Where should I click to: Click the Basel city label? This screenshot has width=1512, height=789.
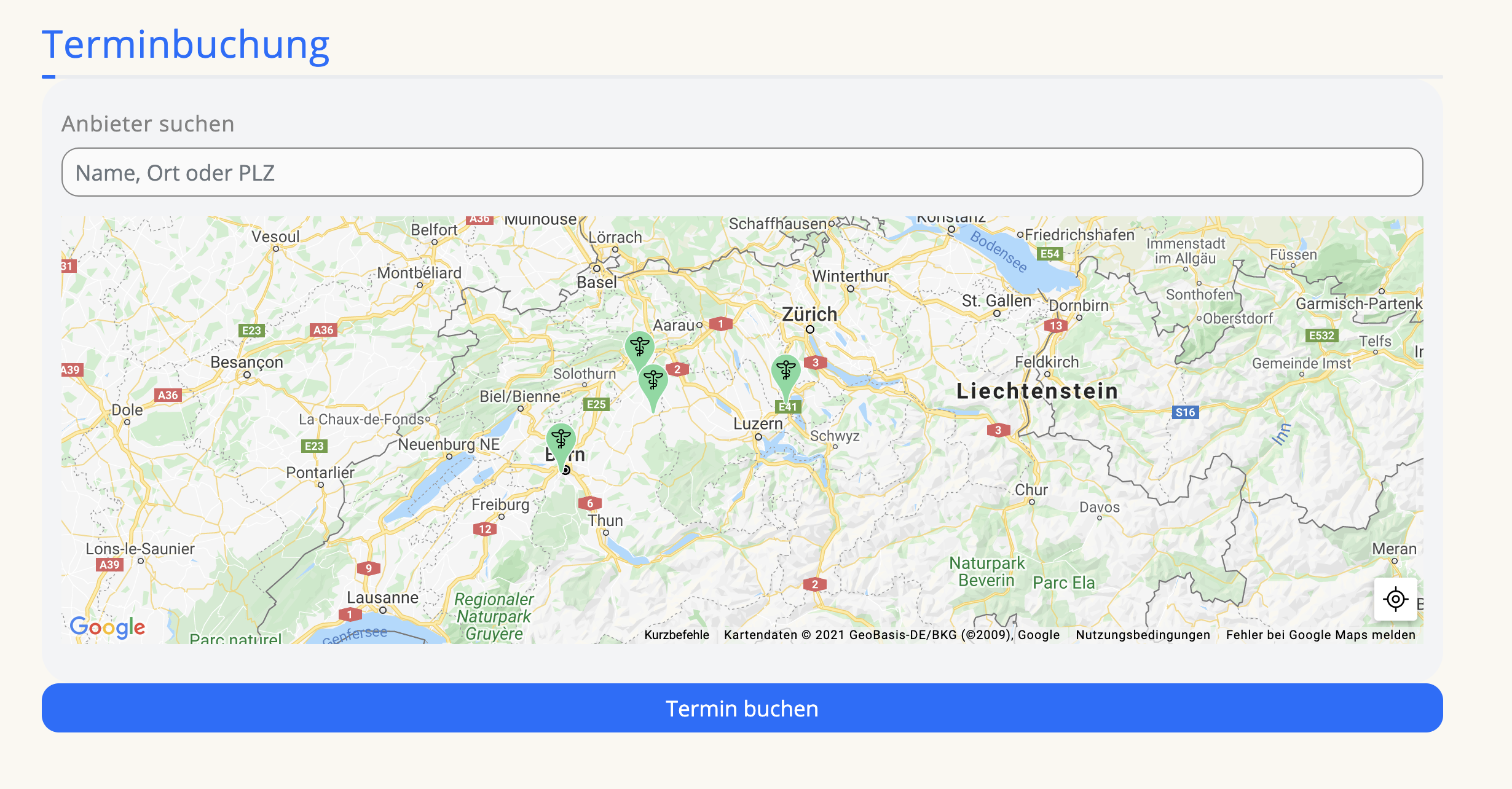pyautogui.click(x=596, y=282)
